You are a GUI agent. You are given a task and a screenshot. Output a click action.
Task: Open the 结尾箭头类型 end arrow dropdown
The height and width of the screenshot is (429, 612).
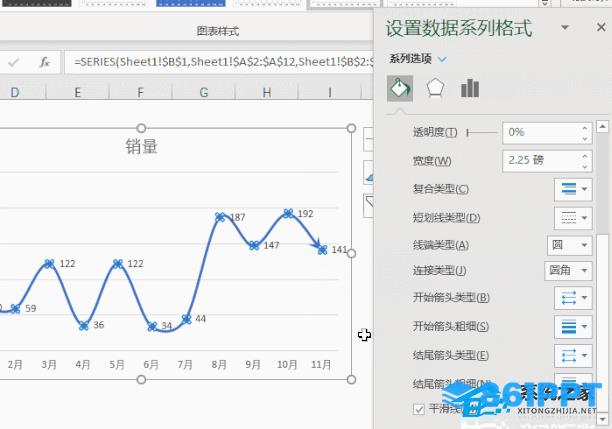(x=572, y=354)
